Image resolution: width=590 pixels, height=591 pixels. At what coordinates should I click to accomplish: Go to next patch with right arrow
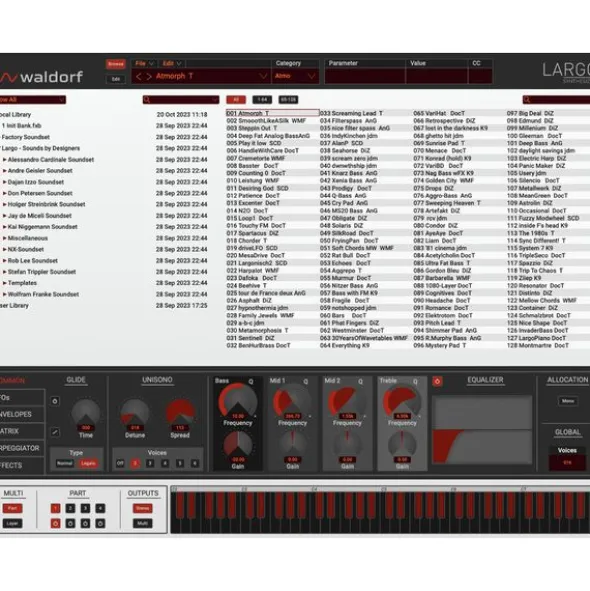pos(149,77)
